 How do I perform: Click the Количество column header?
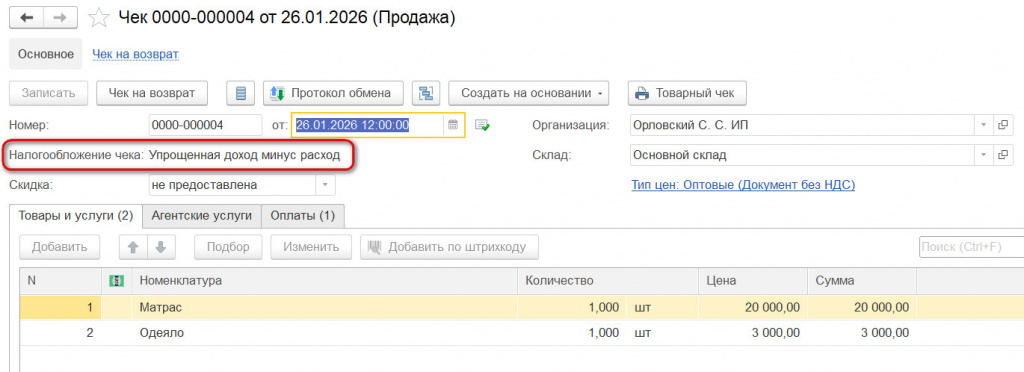(x=607, y=281)
